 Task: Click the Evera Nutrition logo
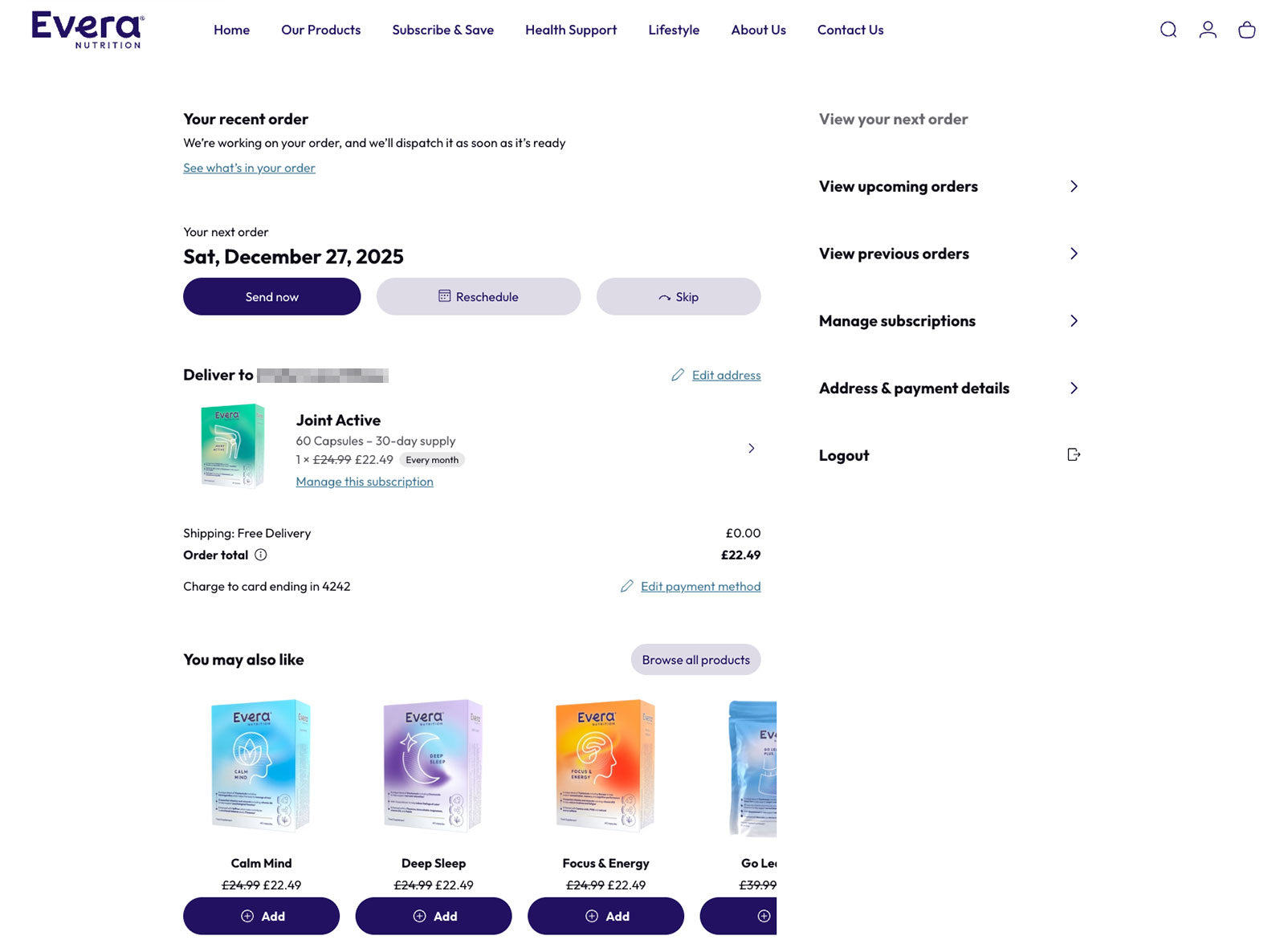(88, 30)
